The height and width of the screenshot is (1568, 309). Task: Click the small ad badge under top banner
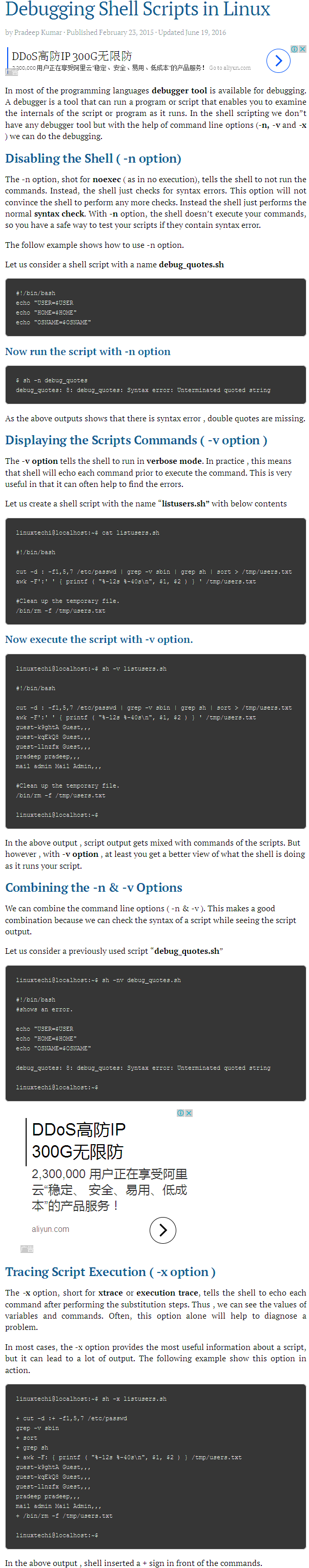coord(11,72)
